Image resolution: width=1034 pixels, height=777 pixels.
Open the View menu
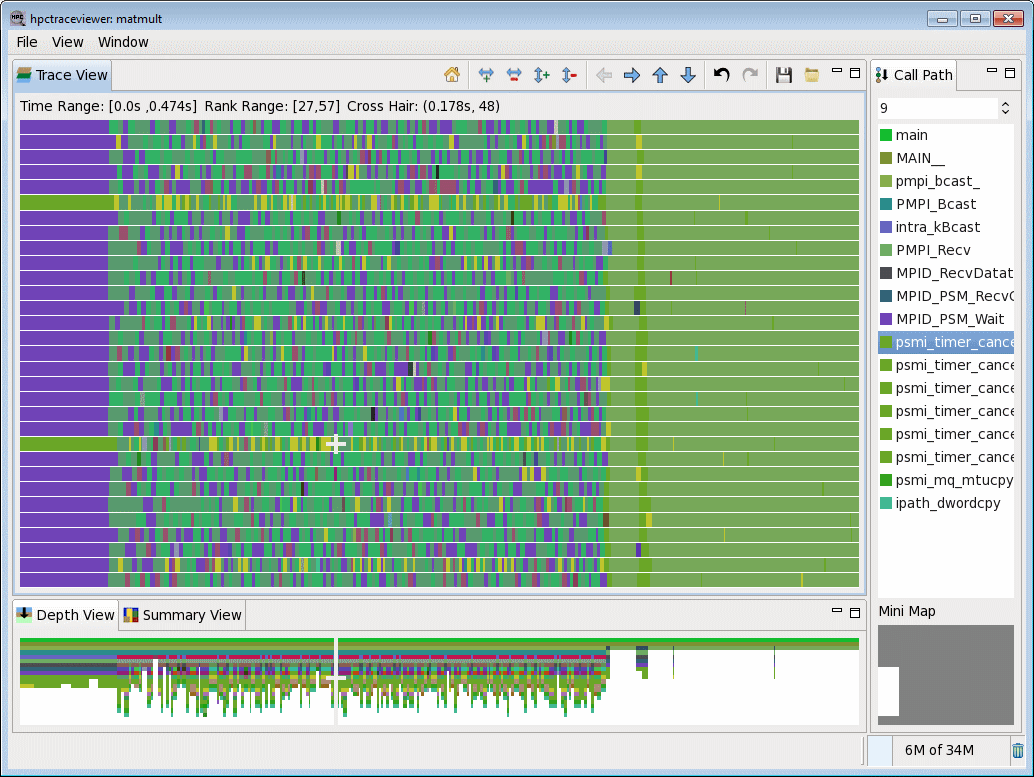tap(67, 42)
